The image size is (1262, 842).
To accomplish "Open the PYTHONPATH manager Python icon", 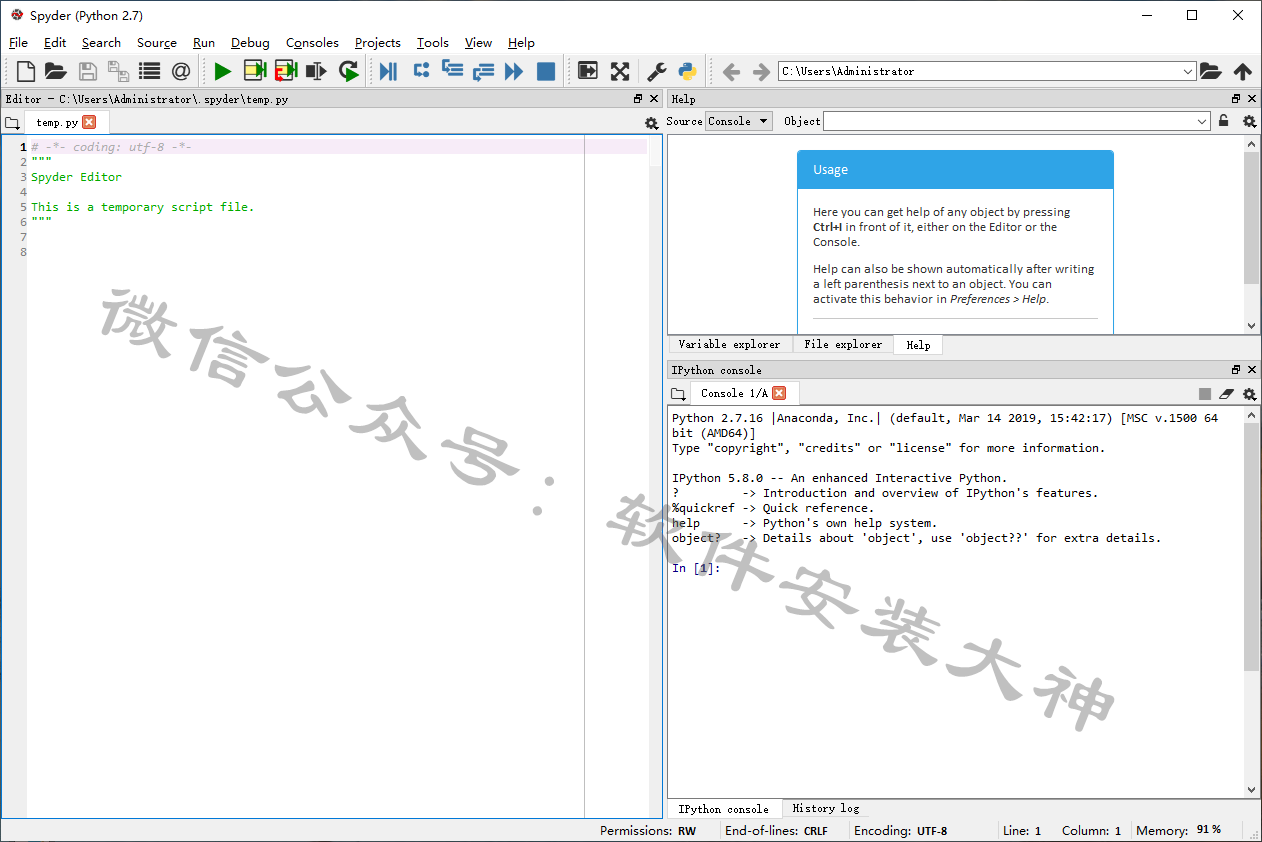I will click(x=687, y=71).
